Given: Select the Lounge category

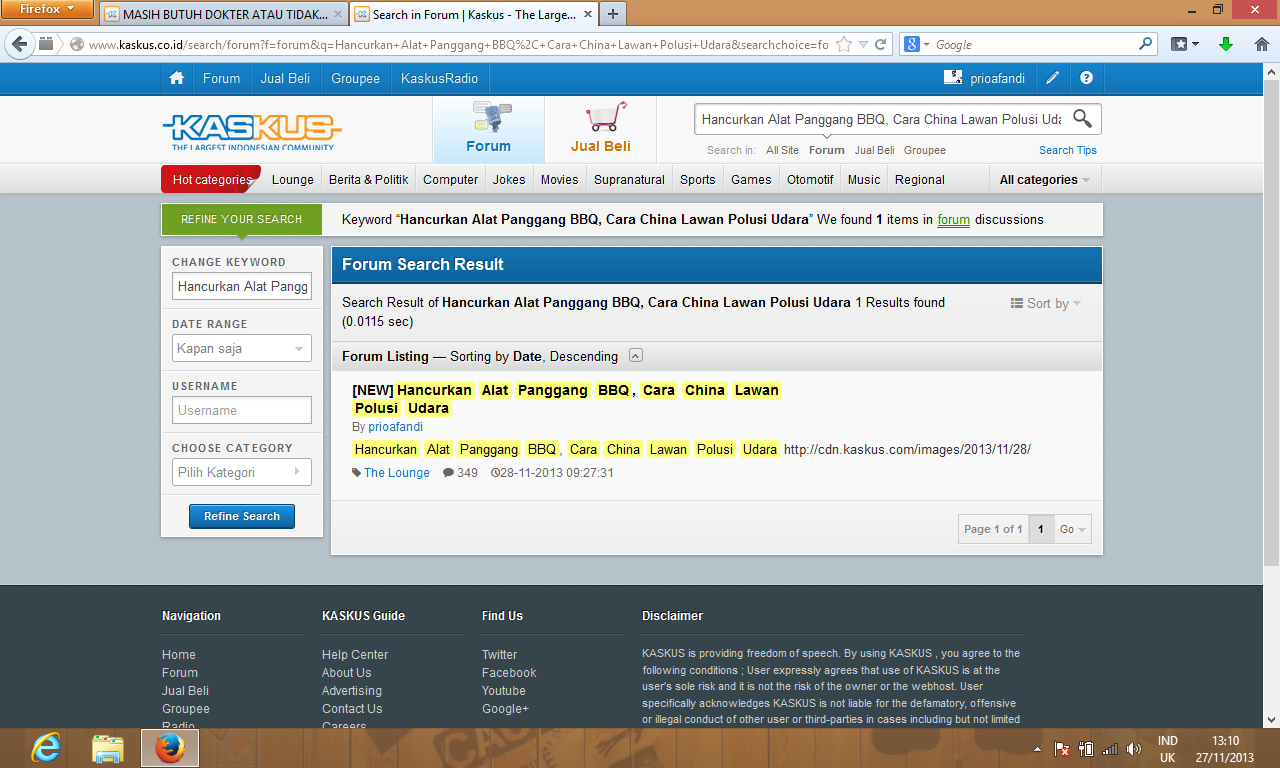Looking at the screenshot, I should pos(293,180).
